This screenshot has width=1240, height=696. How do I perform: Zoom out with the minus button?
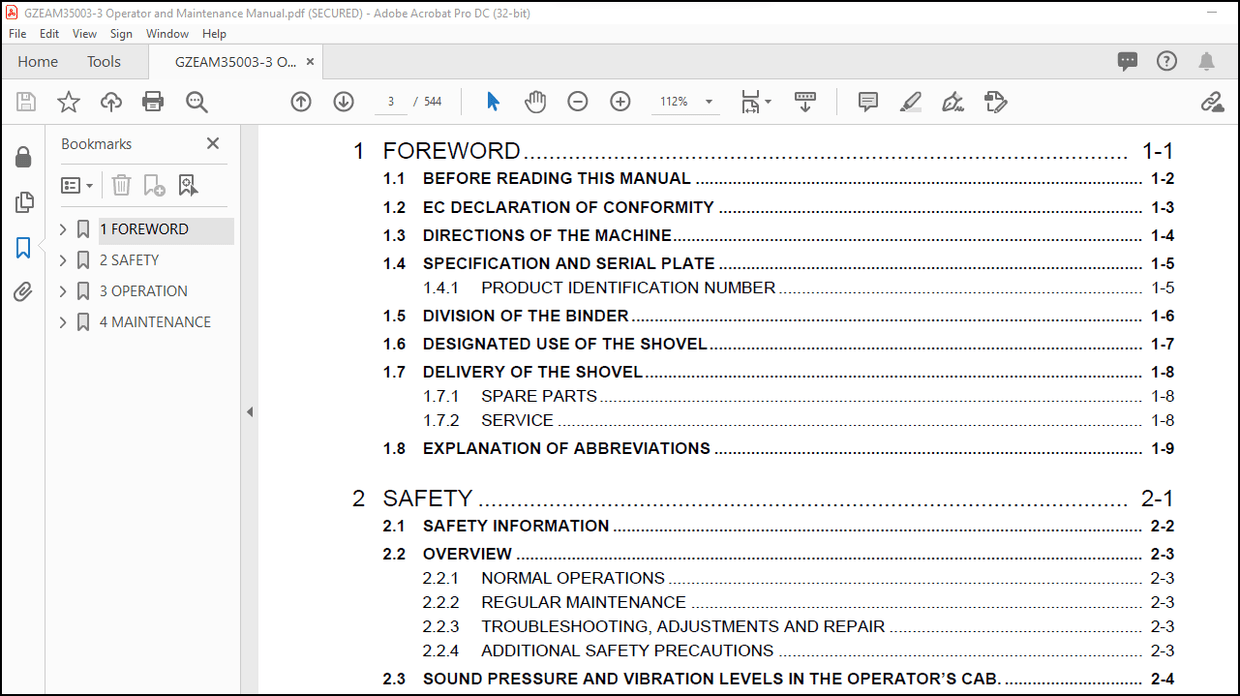578,101
